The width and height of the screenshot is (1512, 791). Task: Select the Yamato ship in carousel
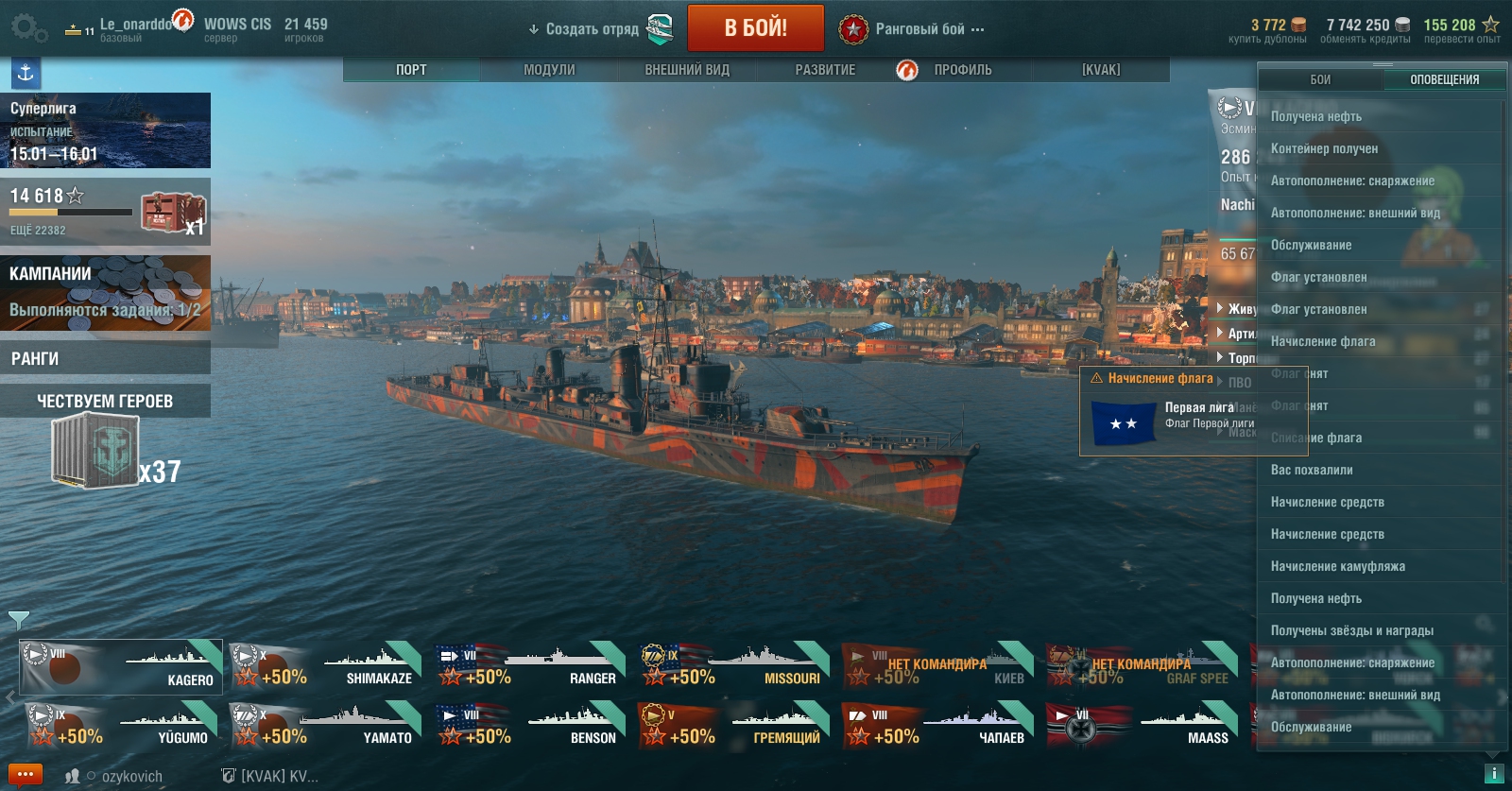coord(326,725)
